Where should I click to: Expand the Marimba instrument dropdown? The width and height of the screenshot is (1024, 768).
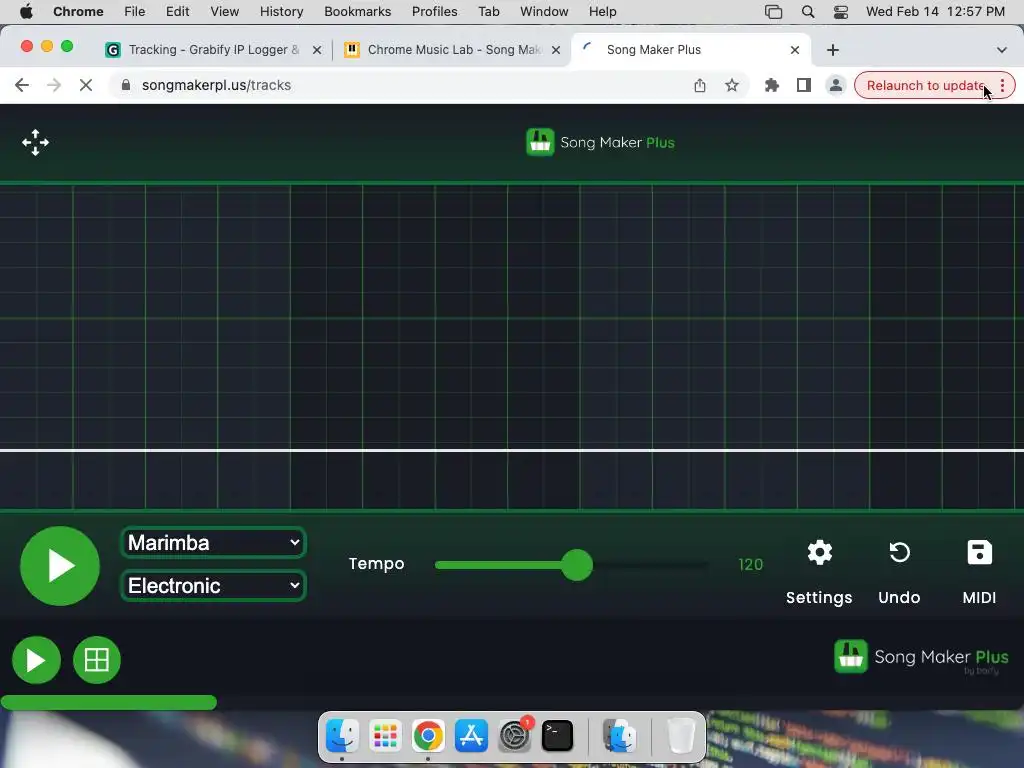tap(214, 543)
